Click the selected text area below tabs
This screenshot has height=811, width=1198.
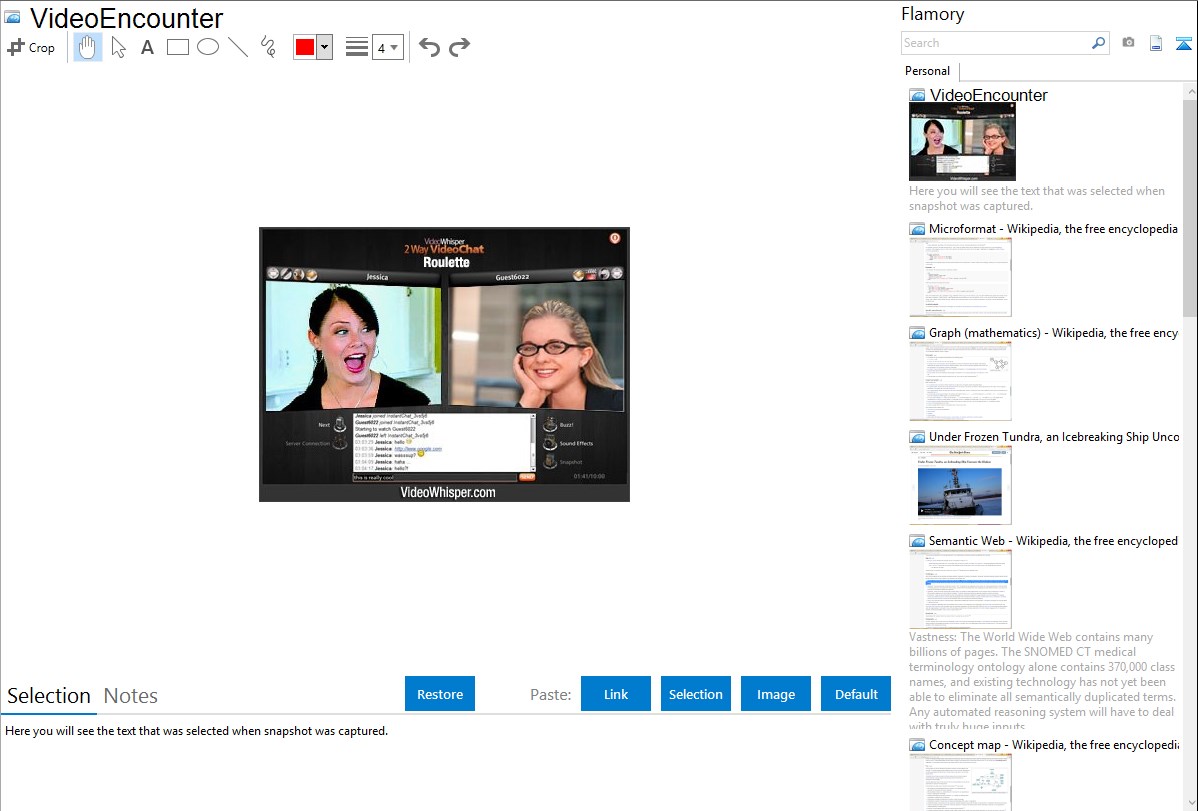pyautogui.click(x=446, y=763)
